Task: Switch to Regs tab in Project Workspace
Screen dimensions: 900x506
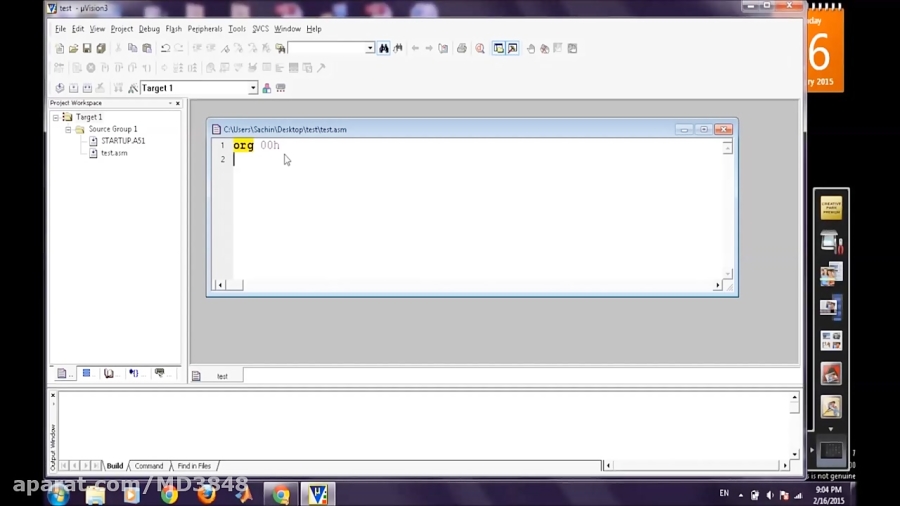Action: coord(87,373)
